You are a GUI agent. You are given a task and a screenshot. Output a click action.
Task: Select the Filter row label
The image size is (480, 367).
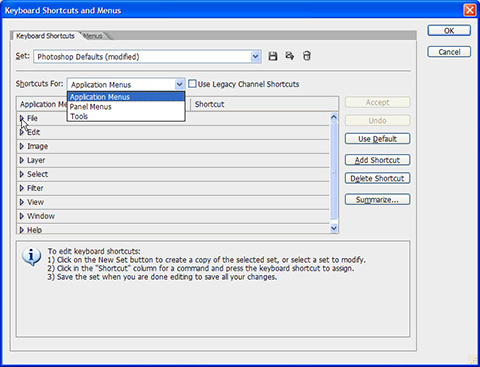tap(35, 188)
